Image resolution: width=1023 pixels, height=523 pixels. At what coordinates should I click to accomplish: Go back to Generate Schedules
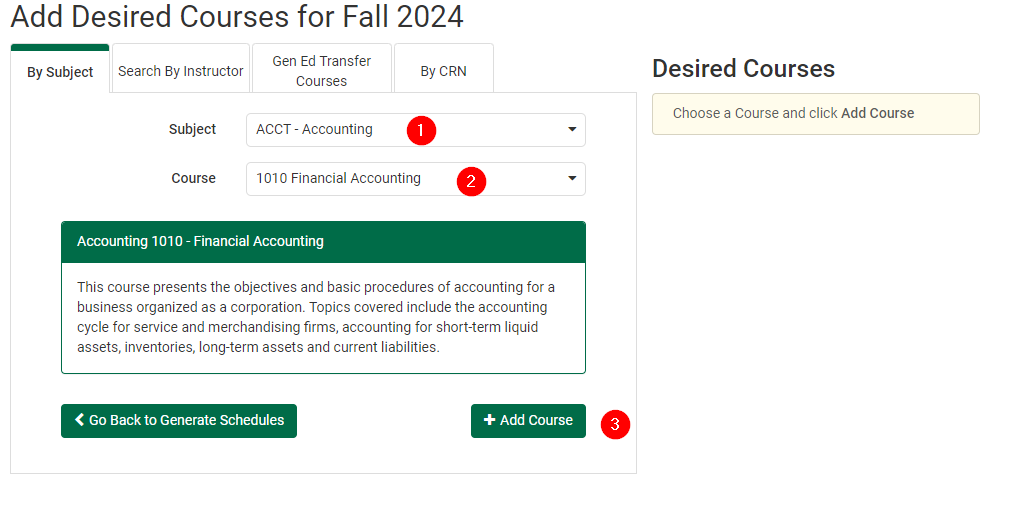[x=179, y=421]
